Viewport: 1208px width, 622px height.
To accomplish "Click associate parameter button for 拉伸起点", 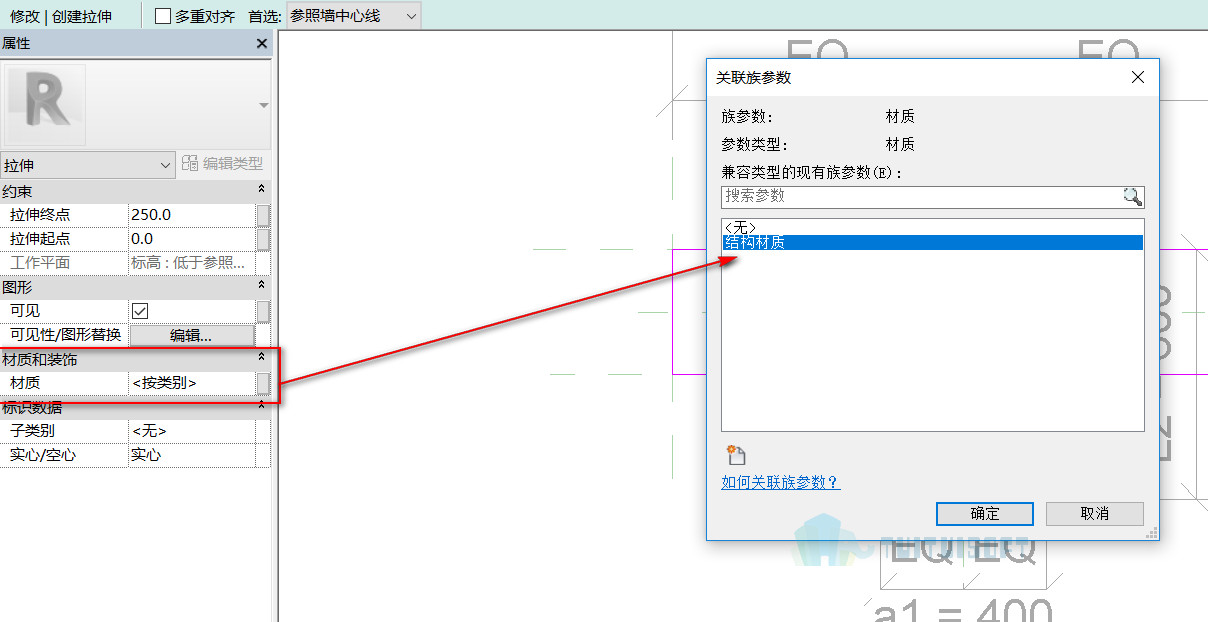I will tap(263, 239).
